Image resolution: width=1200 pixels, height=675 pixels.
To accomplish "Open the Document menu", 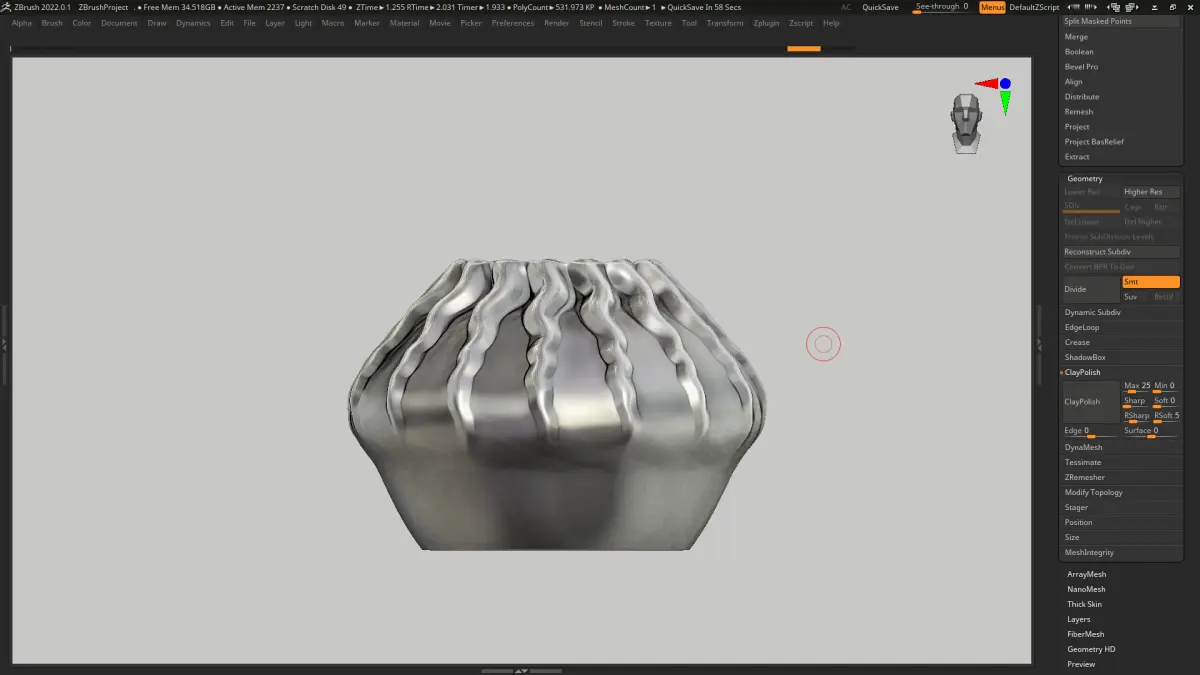I will (x=119, y=23).
